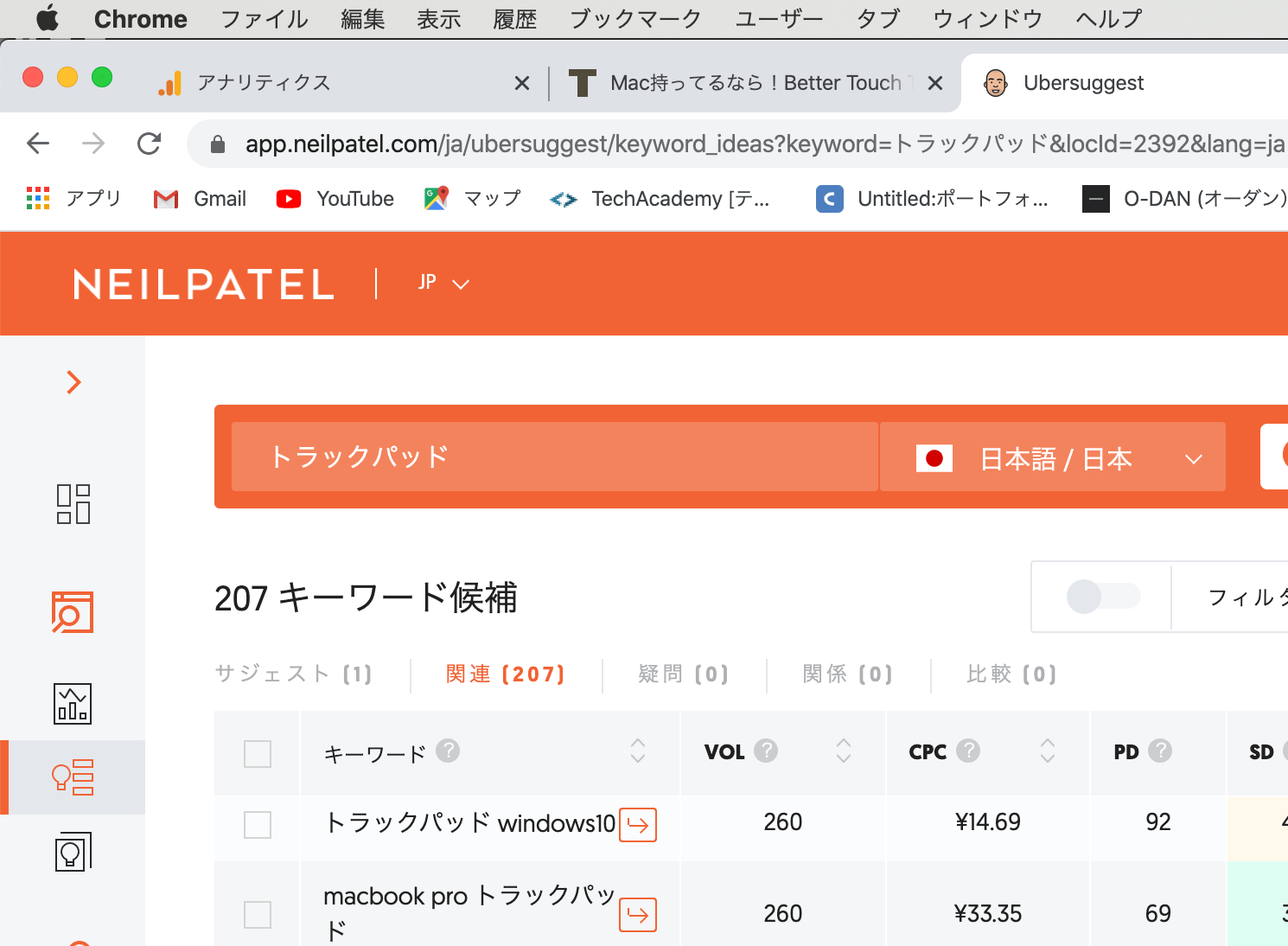Focus the address bar URL

click(x=765, y=144)
